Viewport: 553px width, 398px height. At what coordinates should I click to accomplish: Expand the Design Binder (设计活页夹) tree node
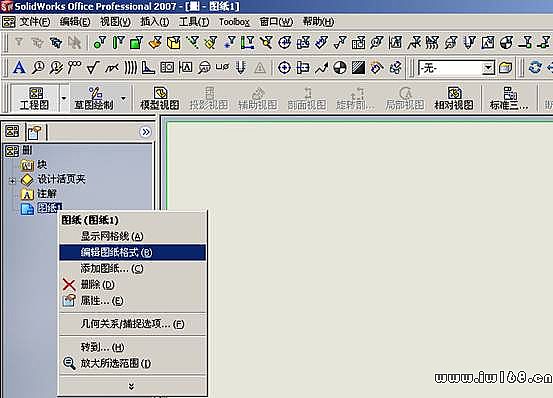click(x=12, y=181)
